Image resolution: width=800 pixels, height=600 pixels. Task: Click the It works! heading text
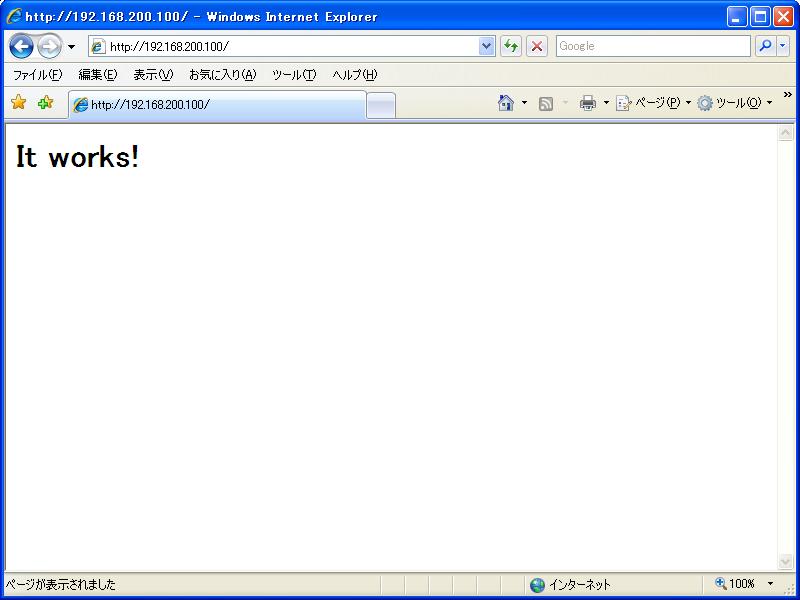click(x=77, y=156)
